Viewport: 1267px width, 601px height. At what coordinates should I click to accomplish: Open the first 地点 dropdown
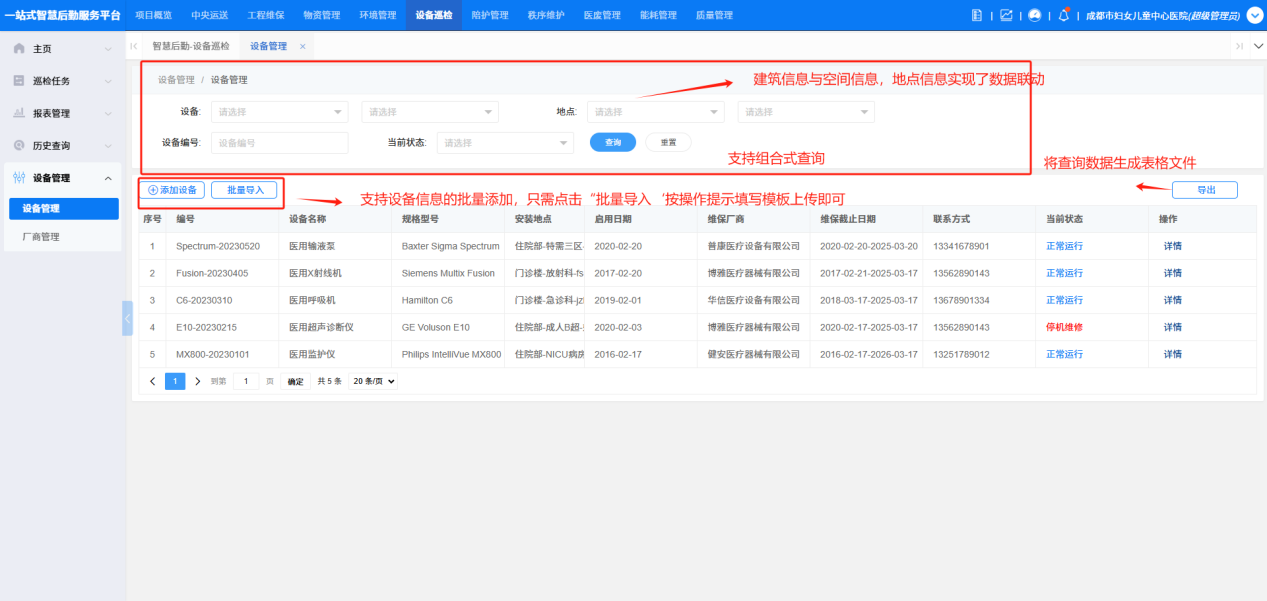pos(656,112)
